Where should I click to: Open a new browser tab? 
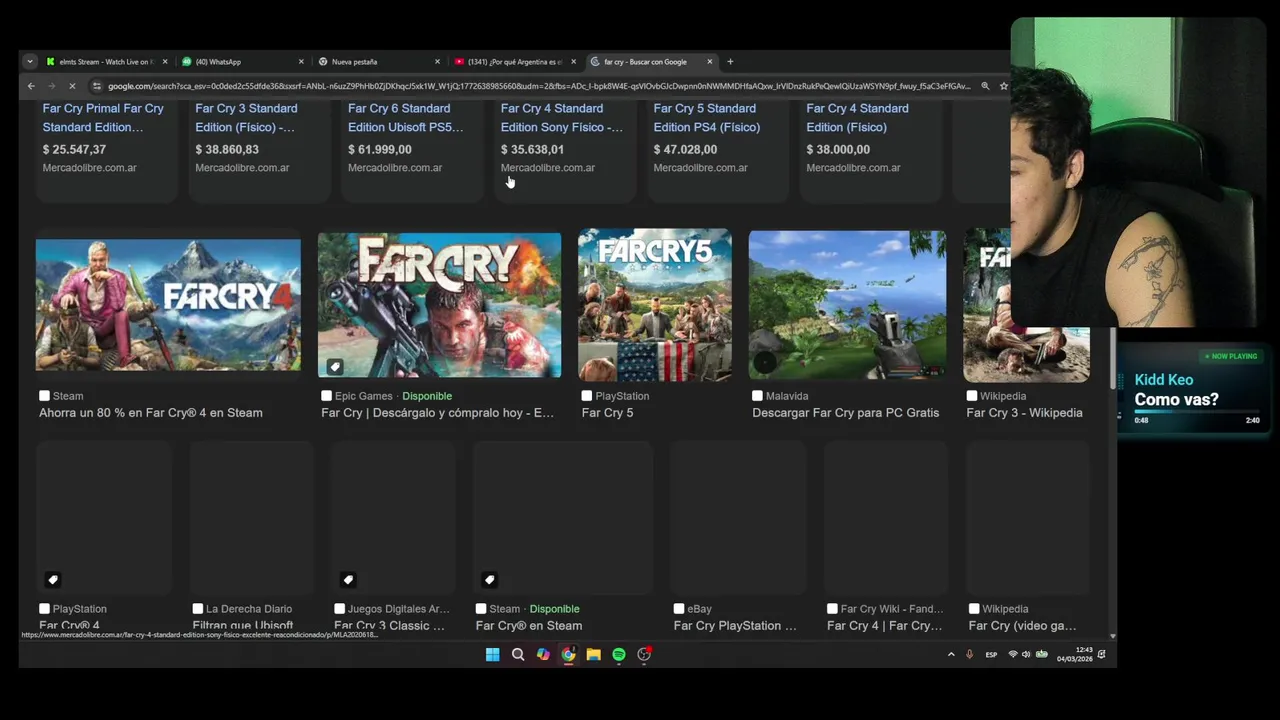click(x=730, y=62)
